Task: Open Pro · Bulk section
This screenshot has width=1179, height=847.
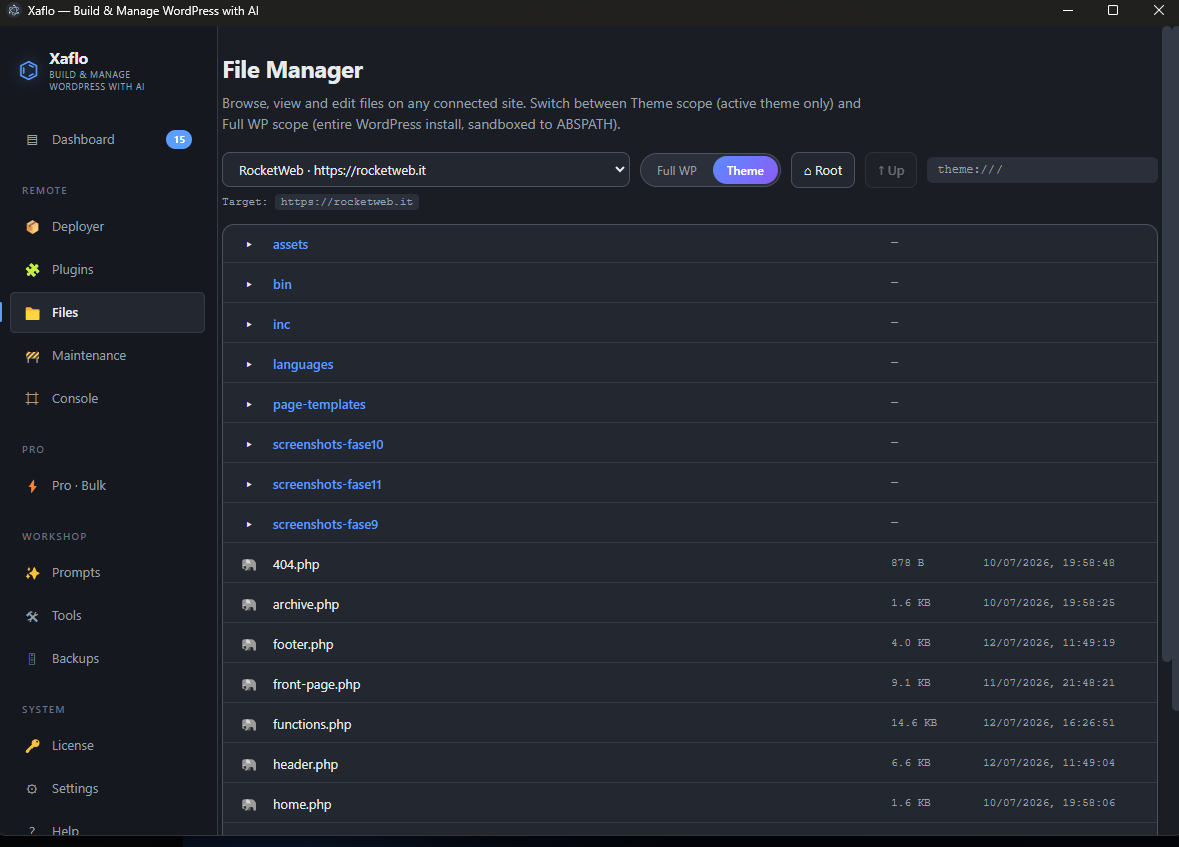Action: coord(108,486)
